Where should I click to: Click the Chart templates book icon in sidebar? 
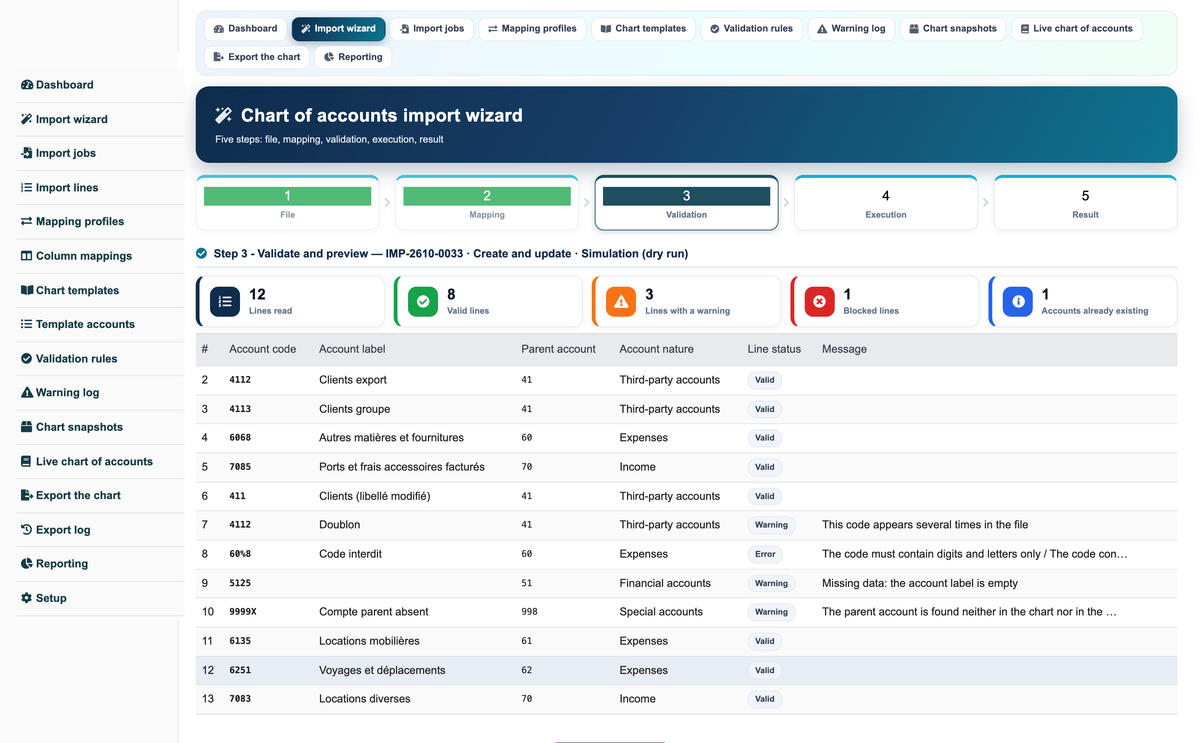(x=27, y=290)
